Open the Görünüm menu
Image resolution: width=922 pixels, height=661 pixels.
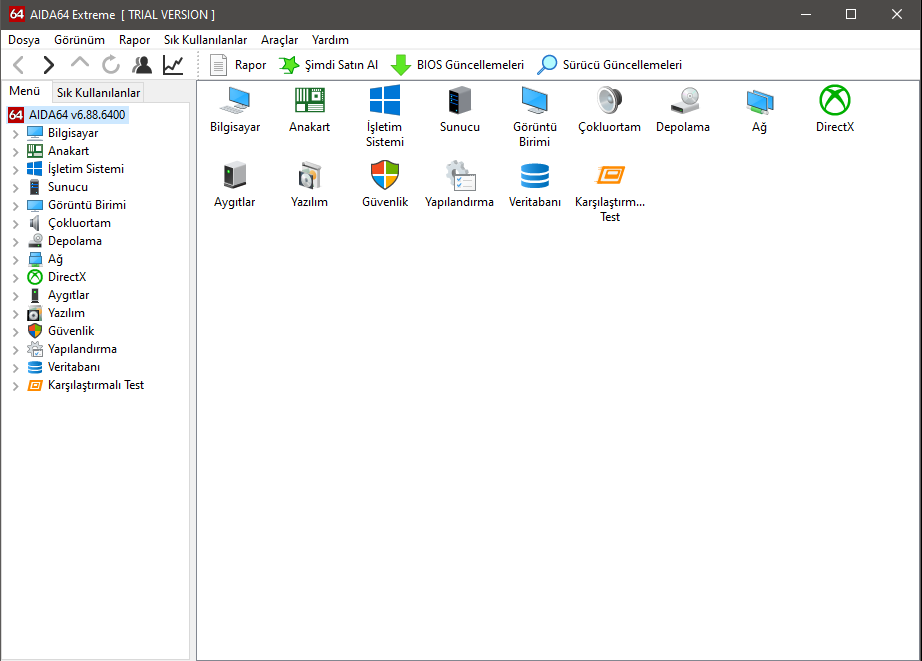(79, 40)
